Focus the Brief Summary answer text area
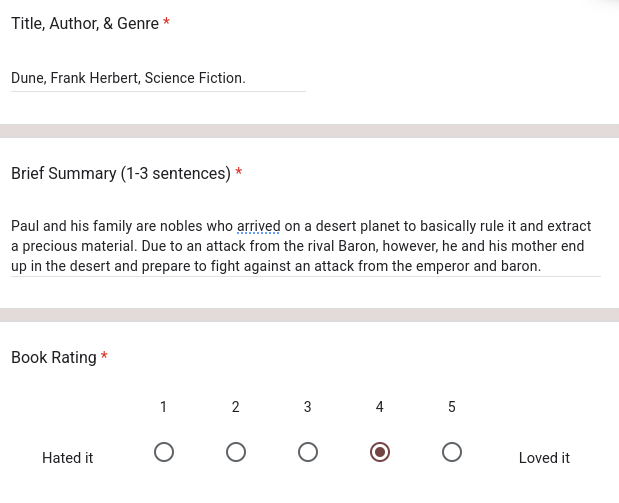 tap(305, 246)
